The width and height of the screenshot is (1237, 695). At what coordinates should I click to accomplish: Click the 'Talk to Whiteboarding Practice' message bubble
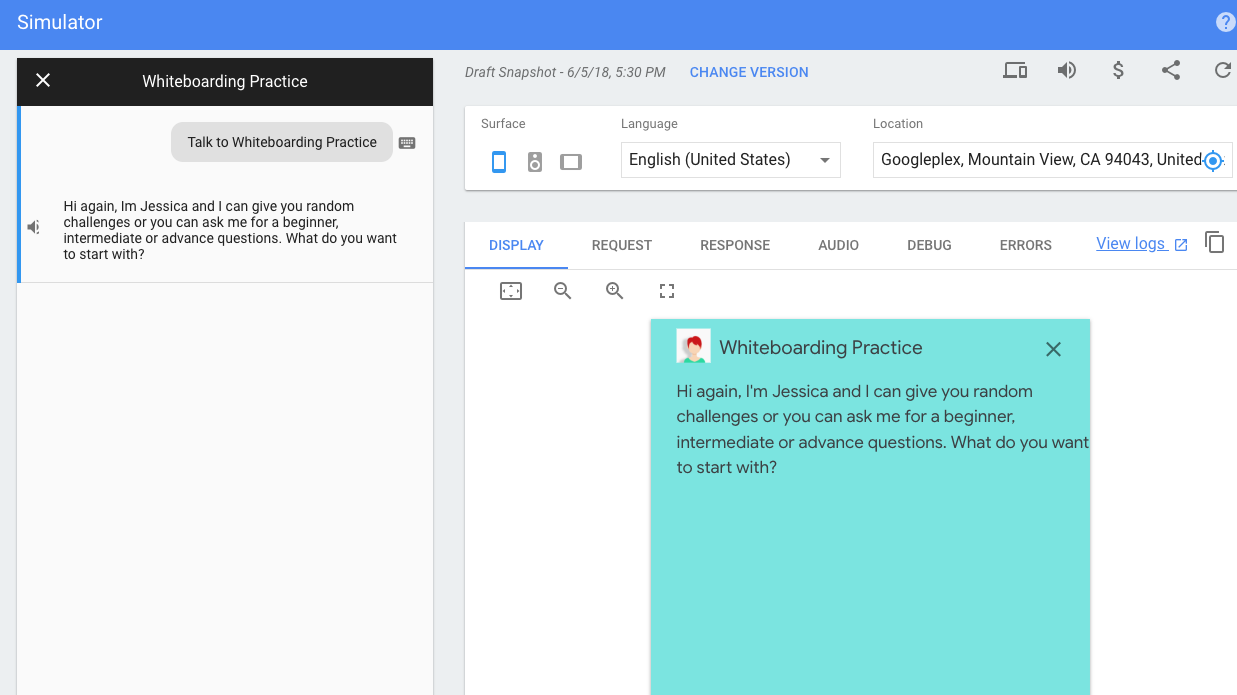coord(282,142)
